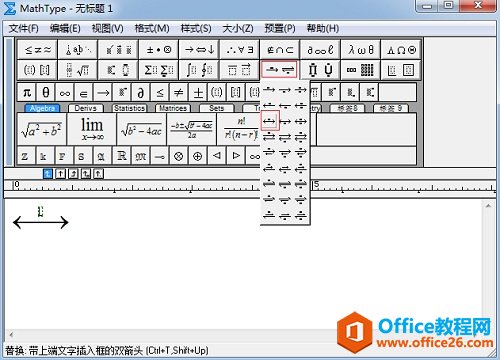Open the 样式(S) menu
Image resolution: width=500 pixels, height=360 pixels.
tap(196, 28)
